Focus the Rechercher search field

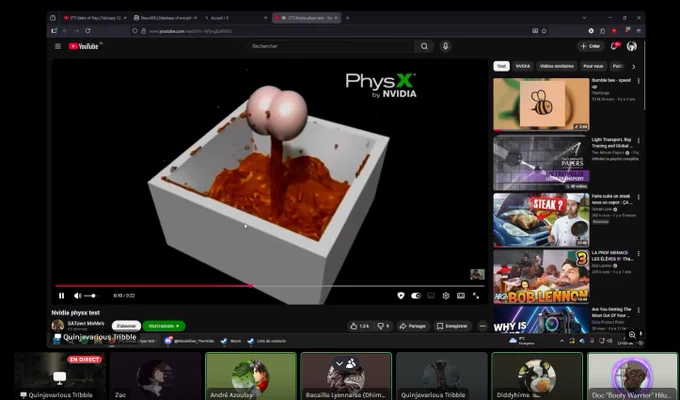coord(330,46)
